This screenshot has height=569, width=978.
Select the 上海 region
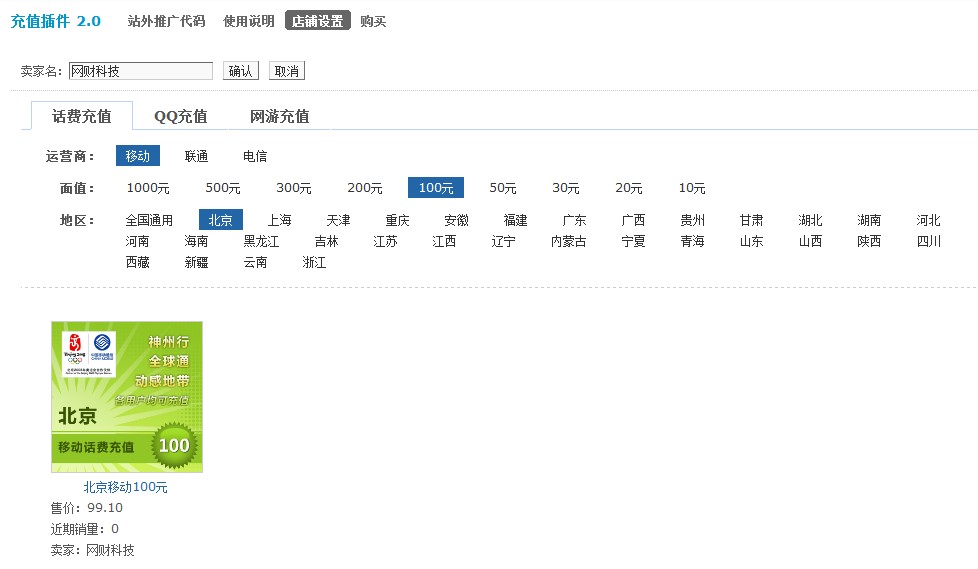[279, 220]
